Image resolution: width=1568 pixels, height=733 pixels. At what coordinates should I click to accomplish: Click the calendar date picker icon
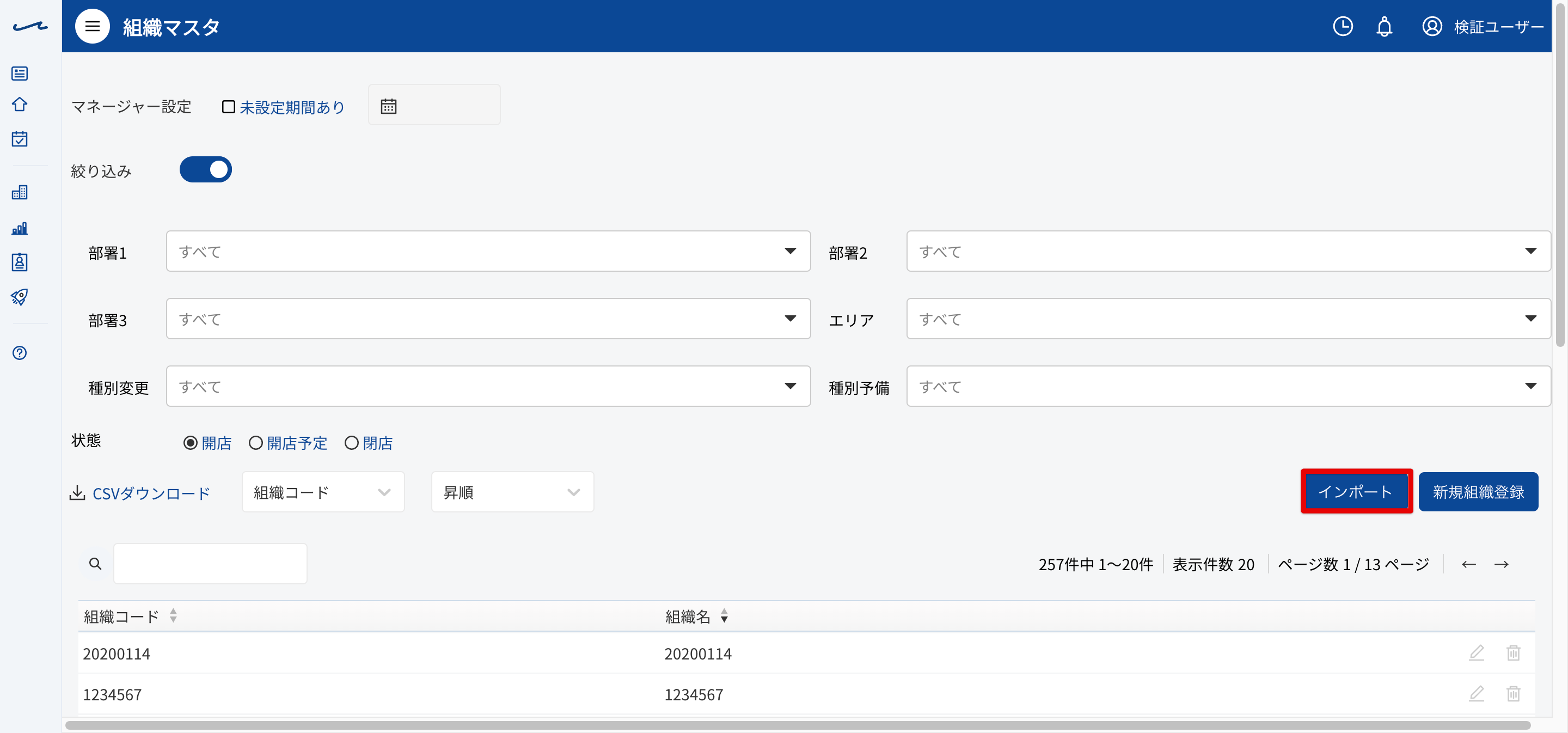388,106
